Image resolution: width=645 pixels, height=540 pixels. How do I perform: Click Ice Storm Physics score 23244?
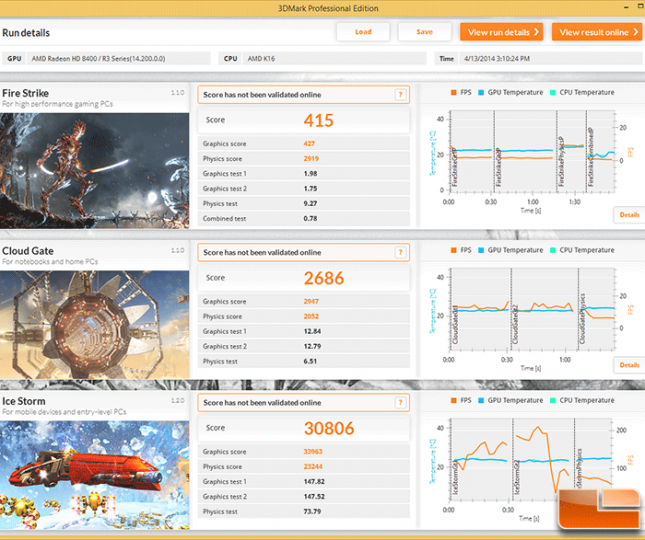click(313, 466)
